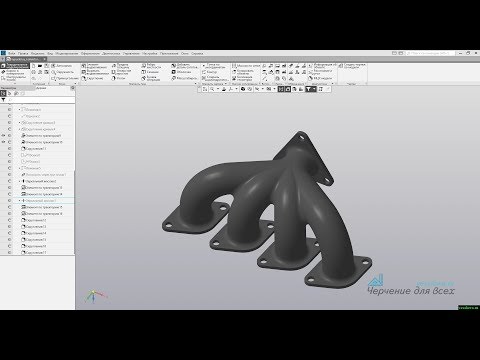Image resolution: width=480 pixels, height=360 pixels.
Task: Select Скругление:13 in the model tree
Action: pos(34,227)
